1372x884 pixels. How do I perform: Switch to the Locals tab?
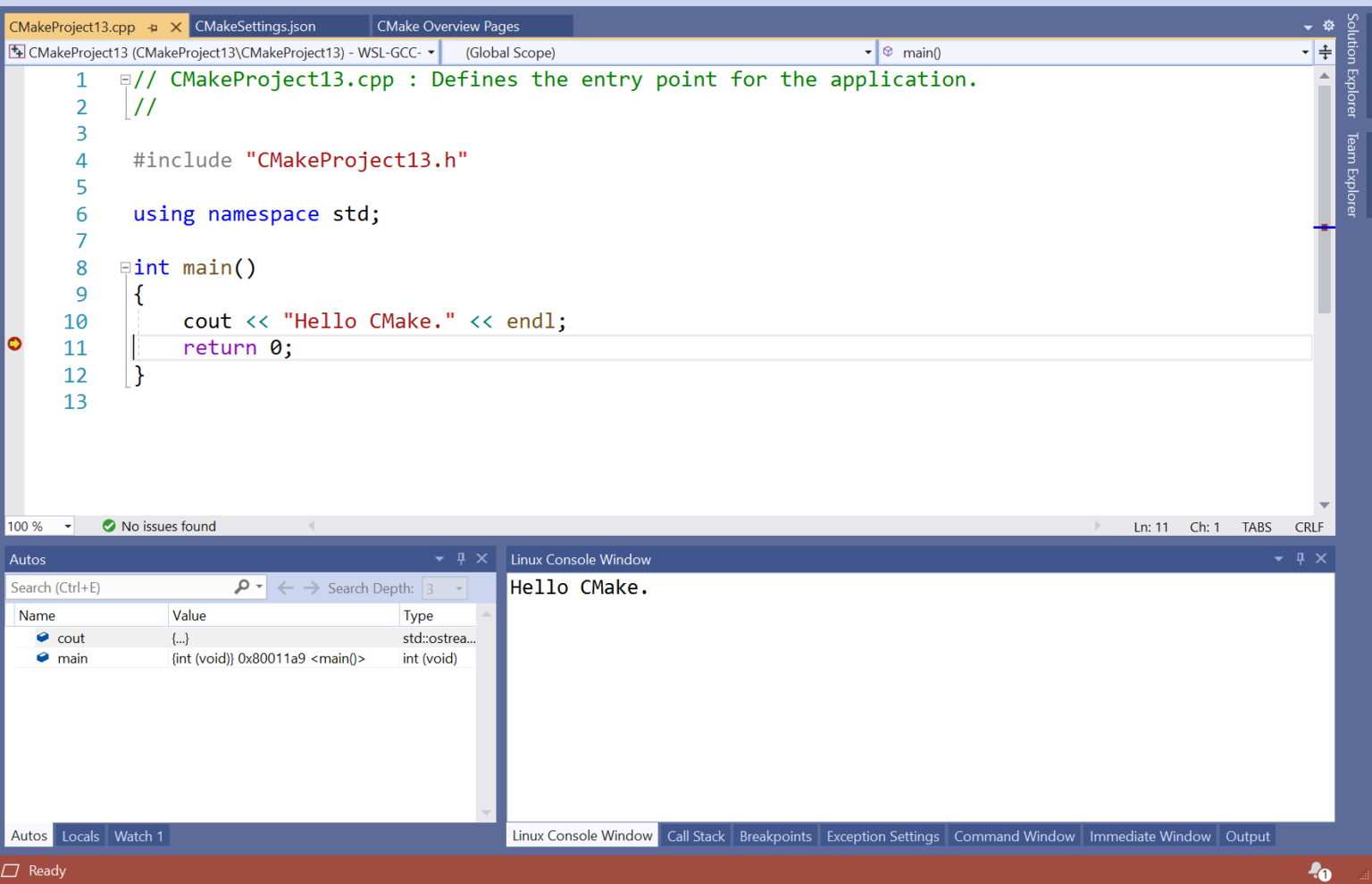coord(79,835)
